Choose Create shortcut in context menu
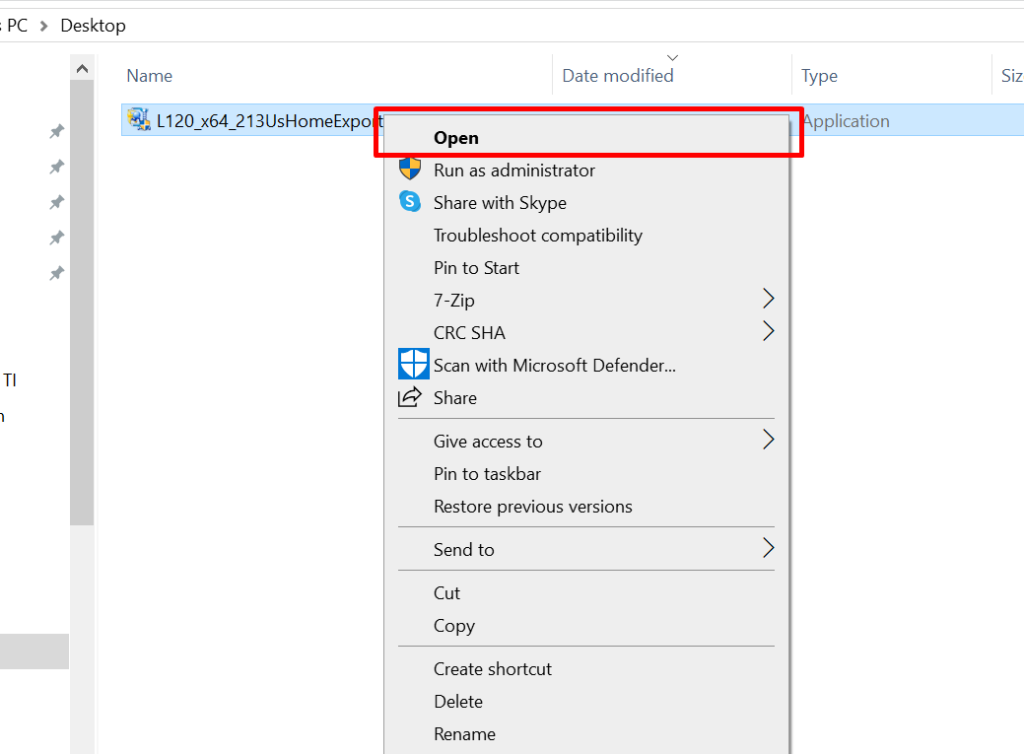Image resolution: width=1024 pixels, height=754 pixels. pyautogui.click(x=492, y=669)
